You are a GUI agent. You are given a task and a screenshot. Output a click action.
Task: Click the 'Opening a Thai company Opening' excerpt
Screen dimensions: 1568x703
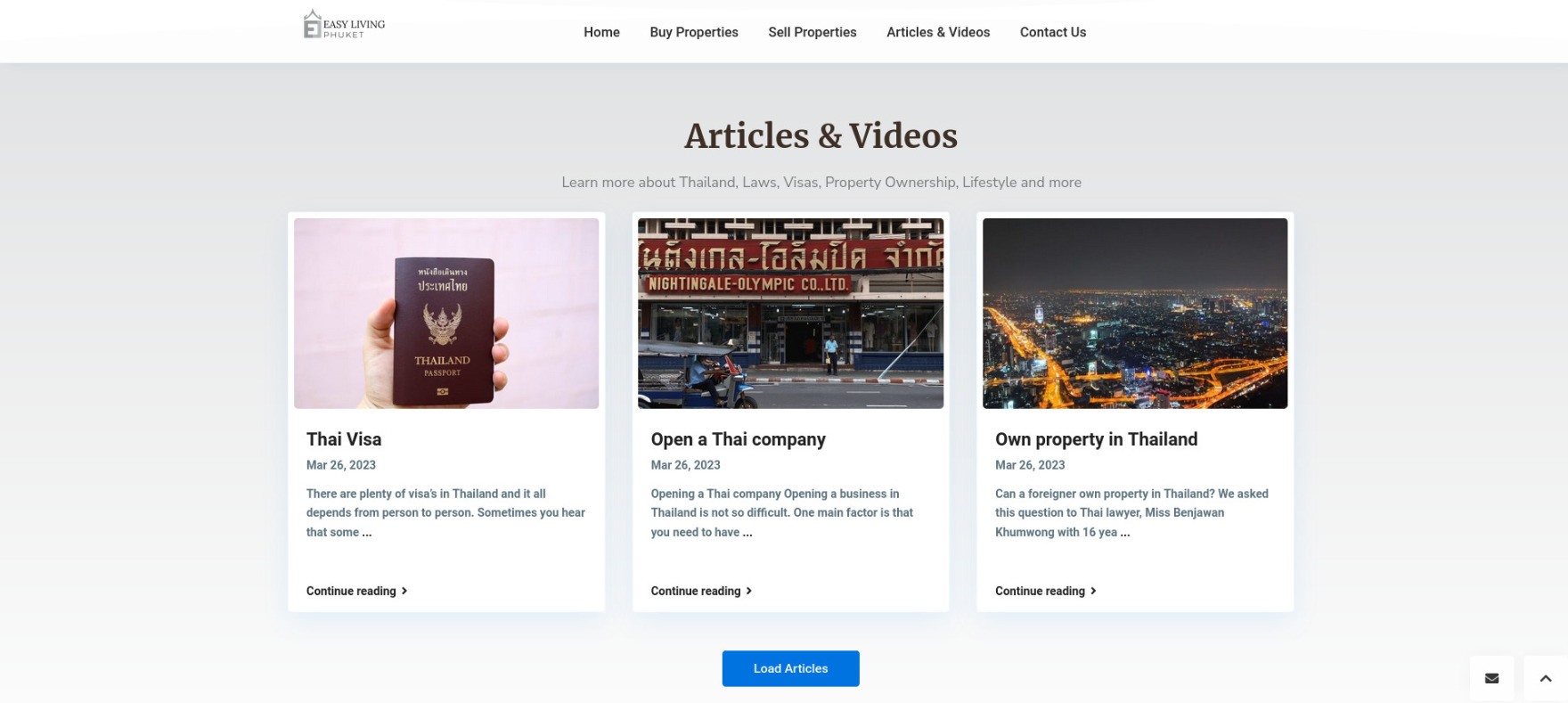click(782, 512)
